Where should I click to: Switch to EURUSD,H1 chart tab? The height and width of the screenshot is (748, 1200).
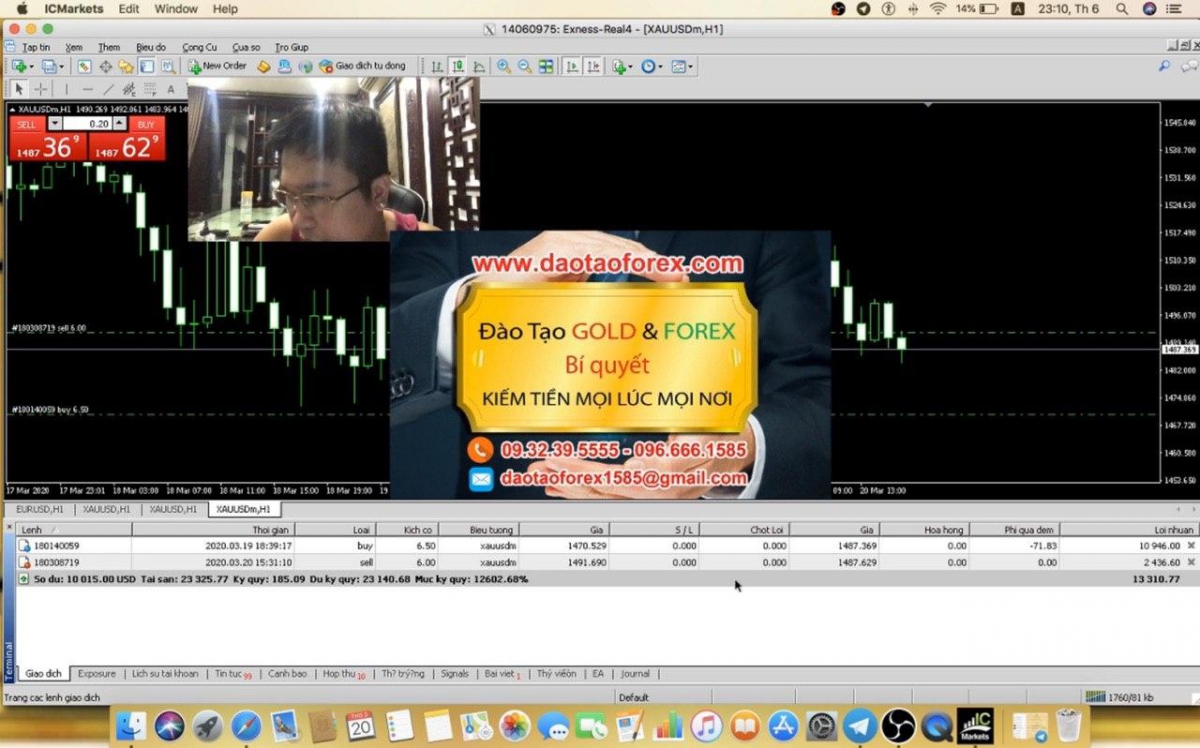pyautogui.click(x=40, y=509)
